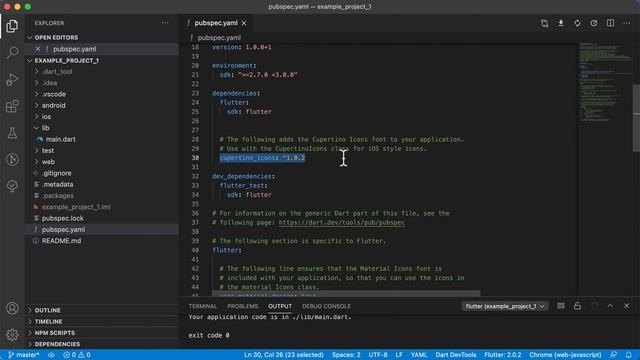Expand the android folder

[x=53, y=105]
